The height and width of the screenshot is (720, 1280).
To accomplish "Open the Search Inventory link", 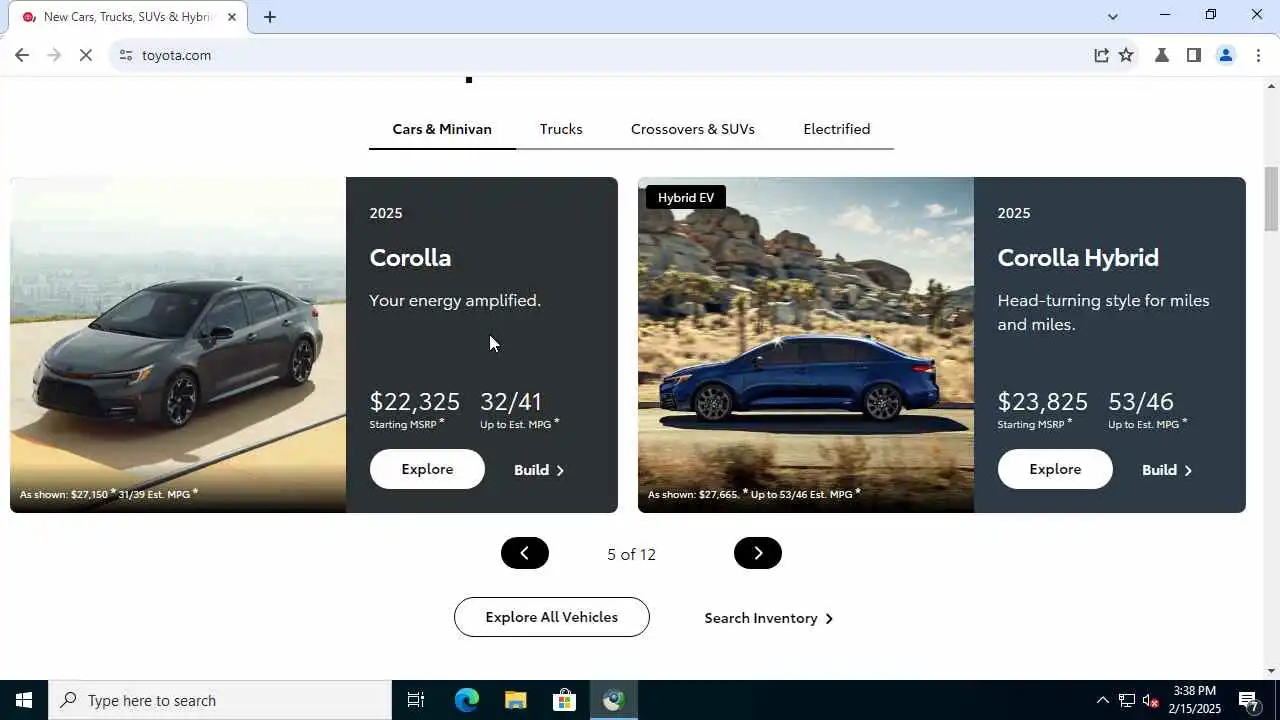I will tap(768, 618).
